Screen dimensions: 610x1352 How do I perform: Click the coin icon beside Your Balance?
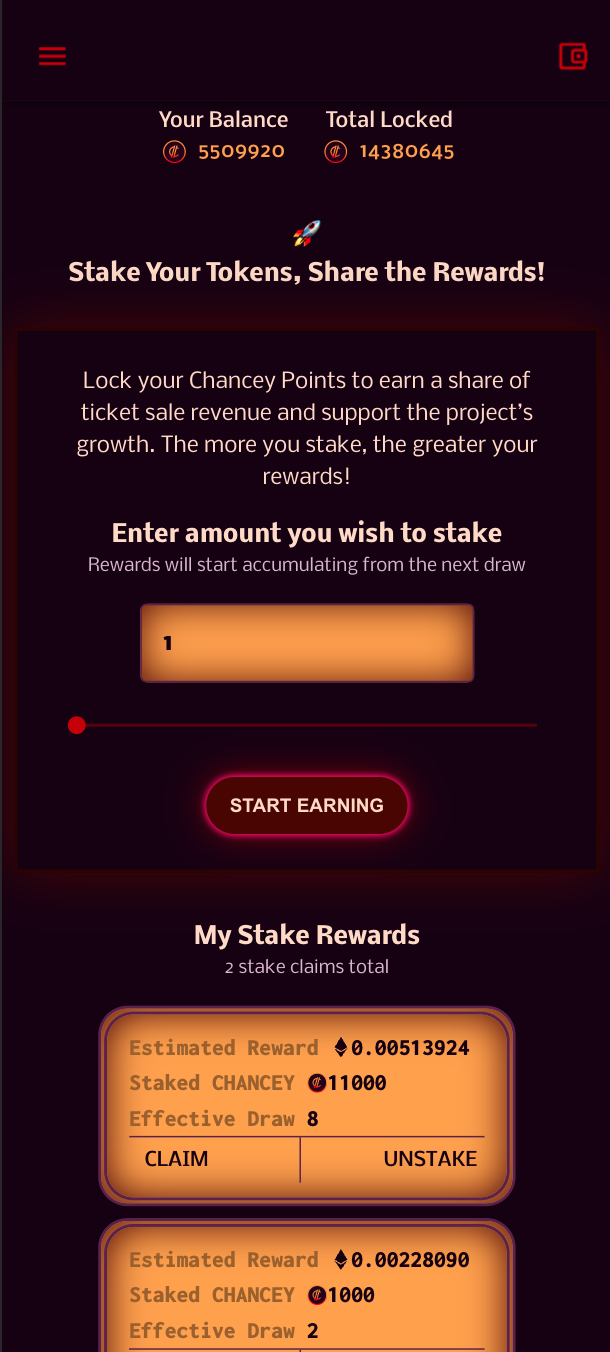(174, 152)
